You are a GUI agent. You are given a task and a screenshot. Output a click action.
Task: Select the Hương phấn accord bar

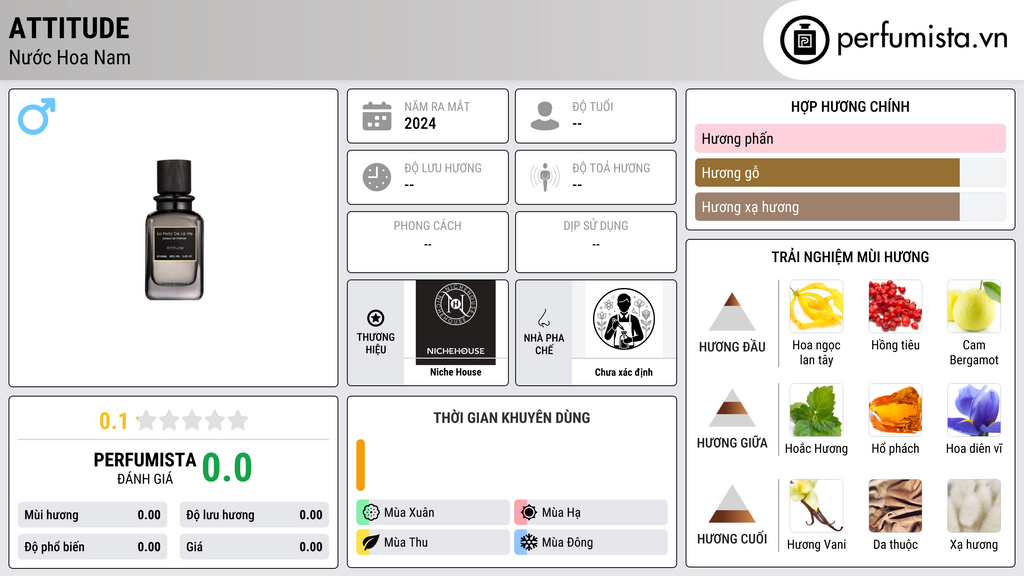pos(850,138)
